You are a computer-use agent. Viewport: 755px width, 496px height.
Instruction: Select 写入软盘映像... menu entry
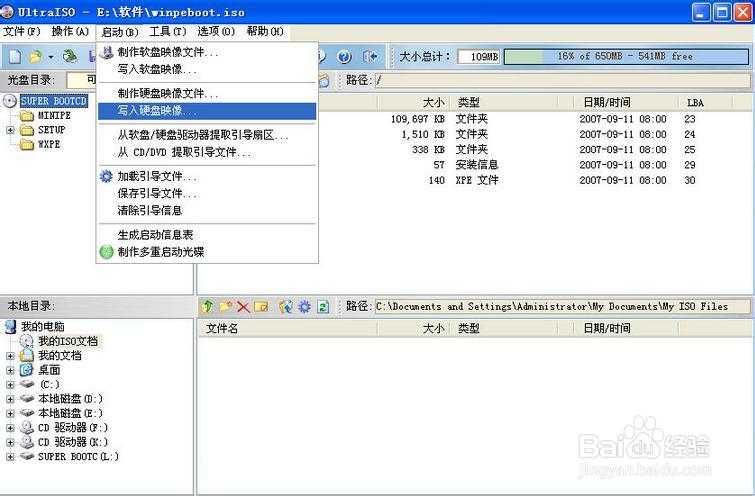pyautogui.click(x=207, y=69)
